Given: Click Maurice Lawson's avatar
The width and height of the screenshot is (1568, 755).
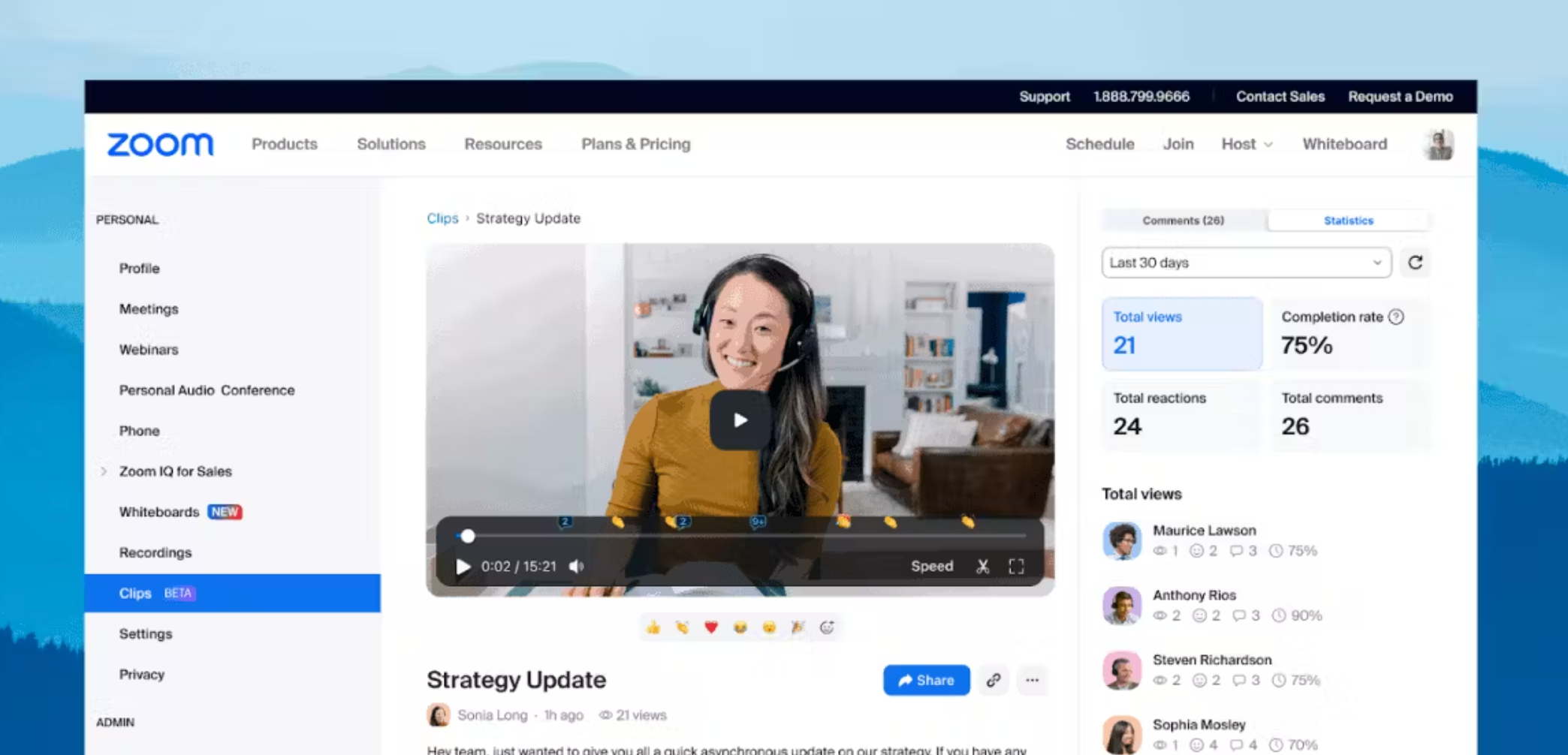Looking at the screenshot, I should click(1122, 540).
